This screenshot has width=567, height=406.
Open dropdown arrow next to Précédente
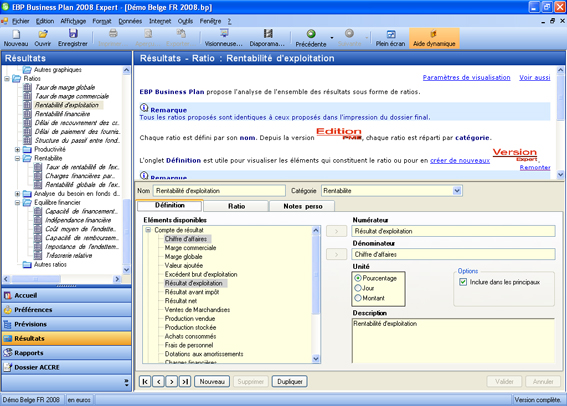click(332, 38)
